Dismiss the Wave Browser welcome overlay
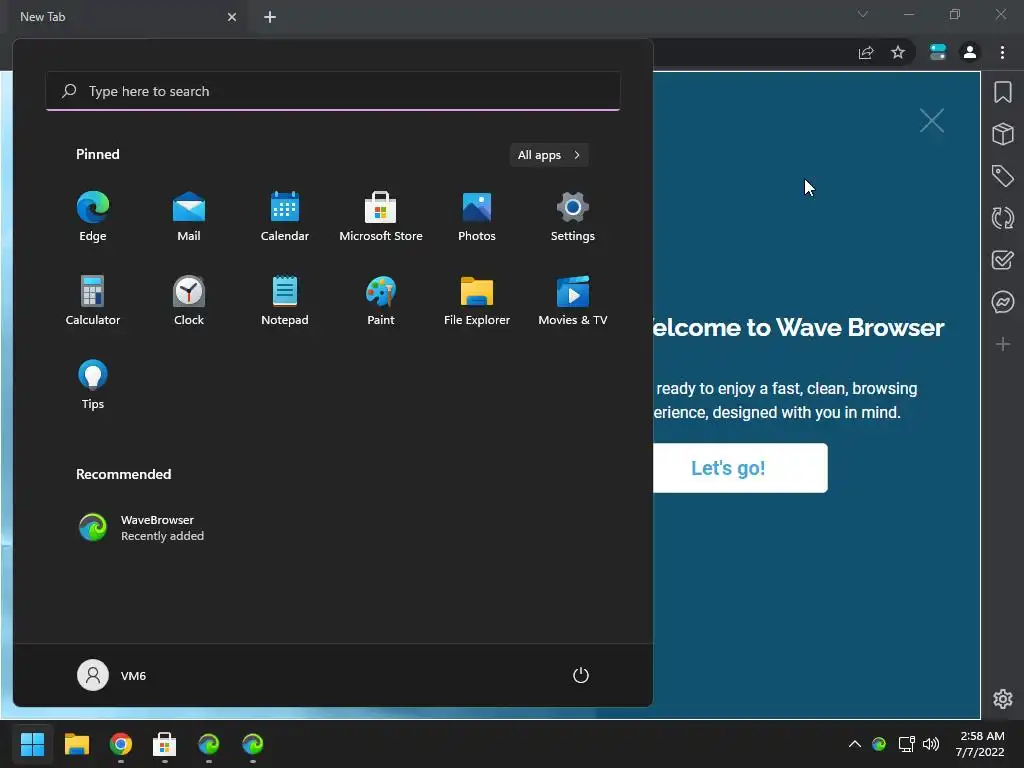This screenshot has width=1024, height=768. point(932,120)
